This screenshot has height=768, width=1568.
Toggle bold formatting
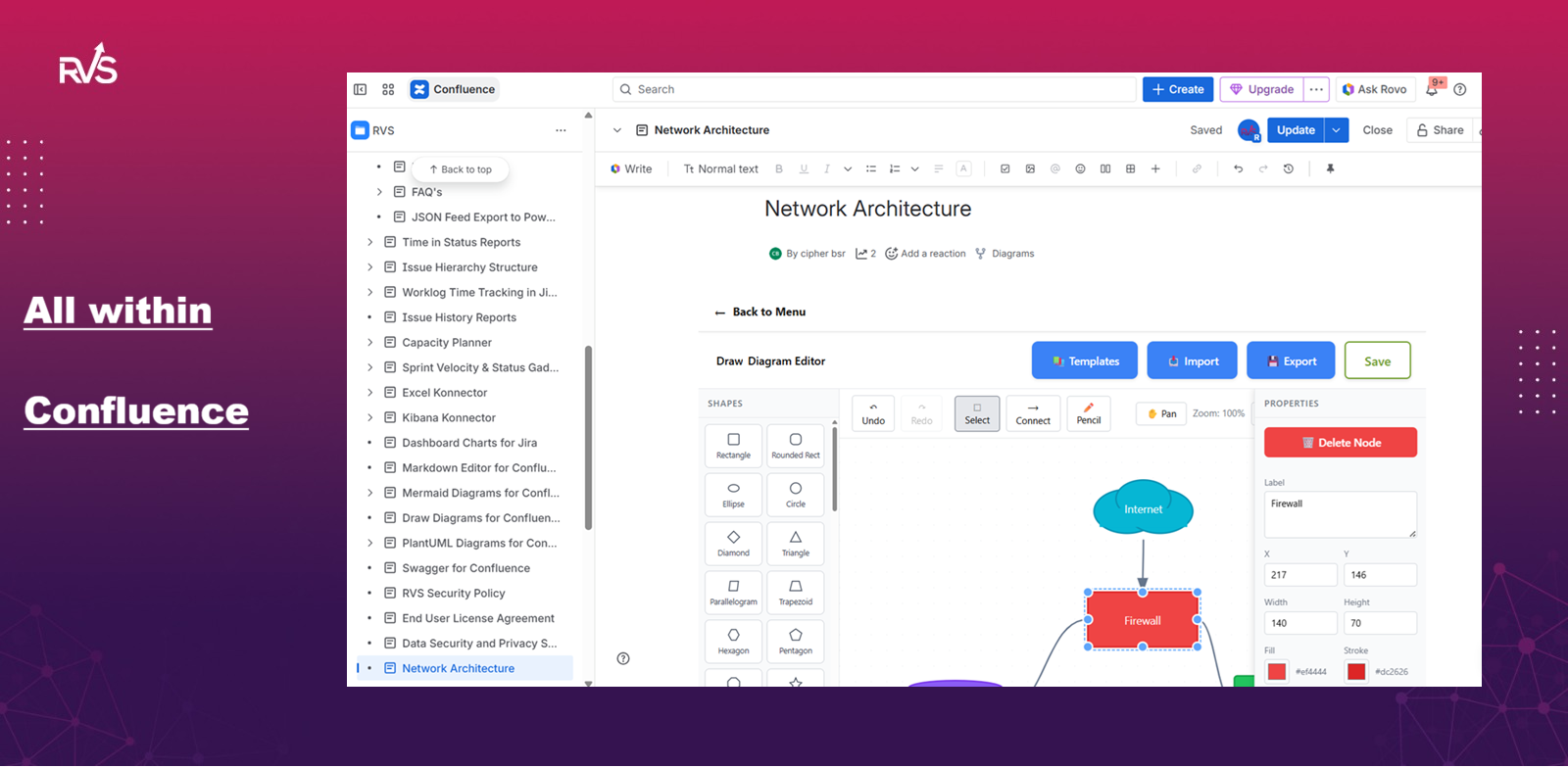pyautogui.click(x=779, y=168)
